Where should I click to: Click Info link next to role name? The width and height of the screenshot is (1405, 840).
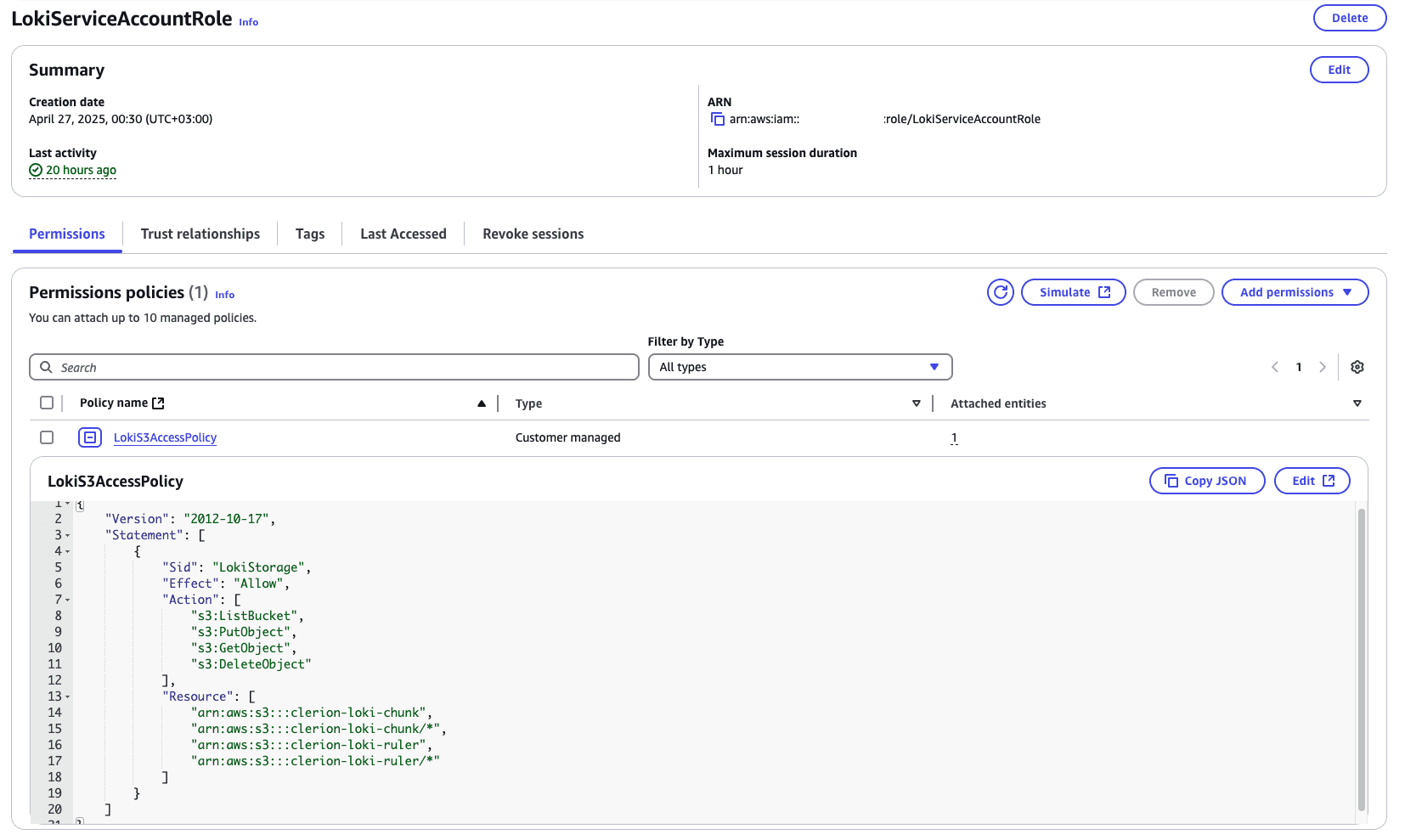coord(248,22)
